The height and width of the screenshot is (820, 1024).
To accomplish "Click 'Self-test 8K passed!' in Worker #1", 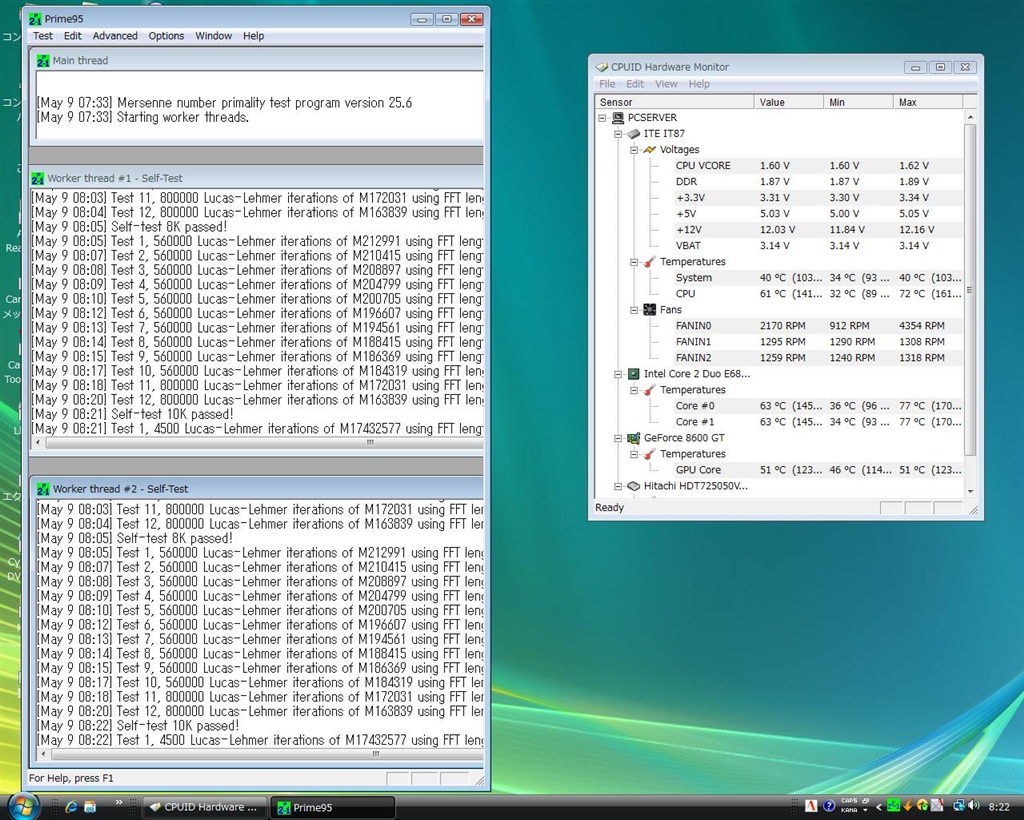I will coord(168,227).
